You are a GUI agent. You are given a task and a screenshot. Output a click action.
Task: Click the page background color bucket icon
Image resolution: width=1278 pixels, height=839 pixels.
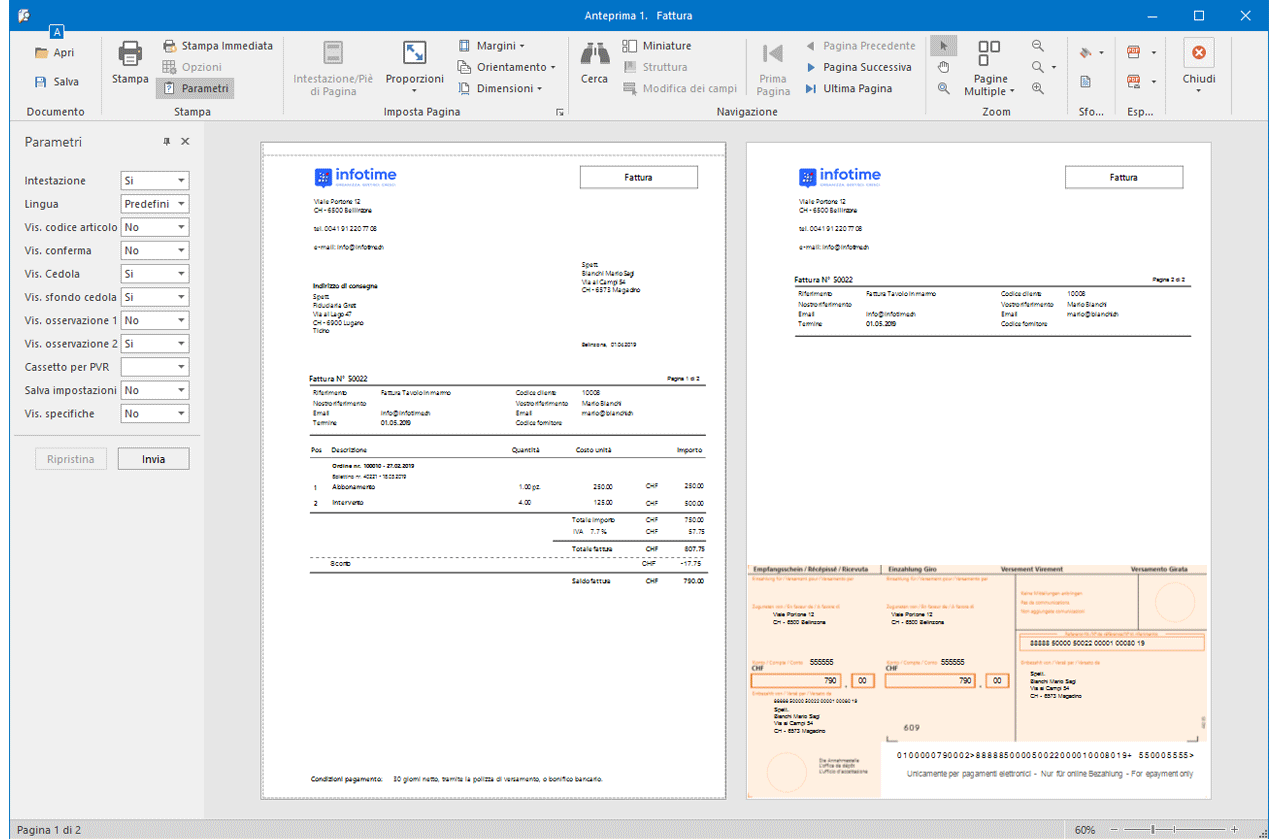(1086, 53)
